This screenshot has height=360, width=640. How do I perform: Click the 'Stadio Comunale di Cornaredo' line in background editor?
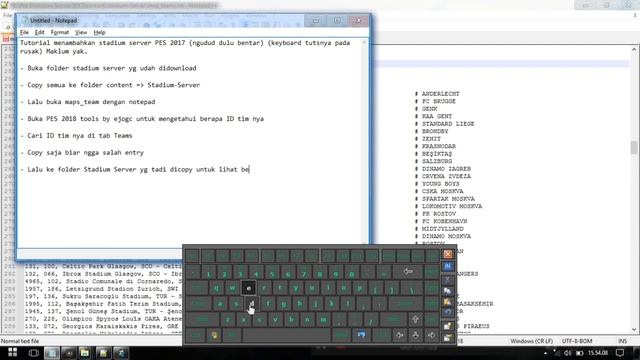[x=103, y=281]
